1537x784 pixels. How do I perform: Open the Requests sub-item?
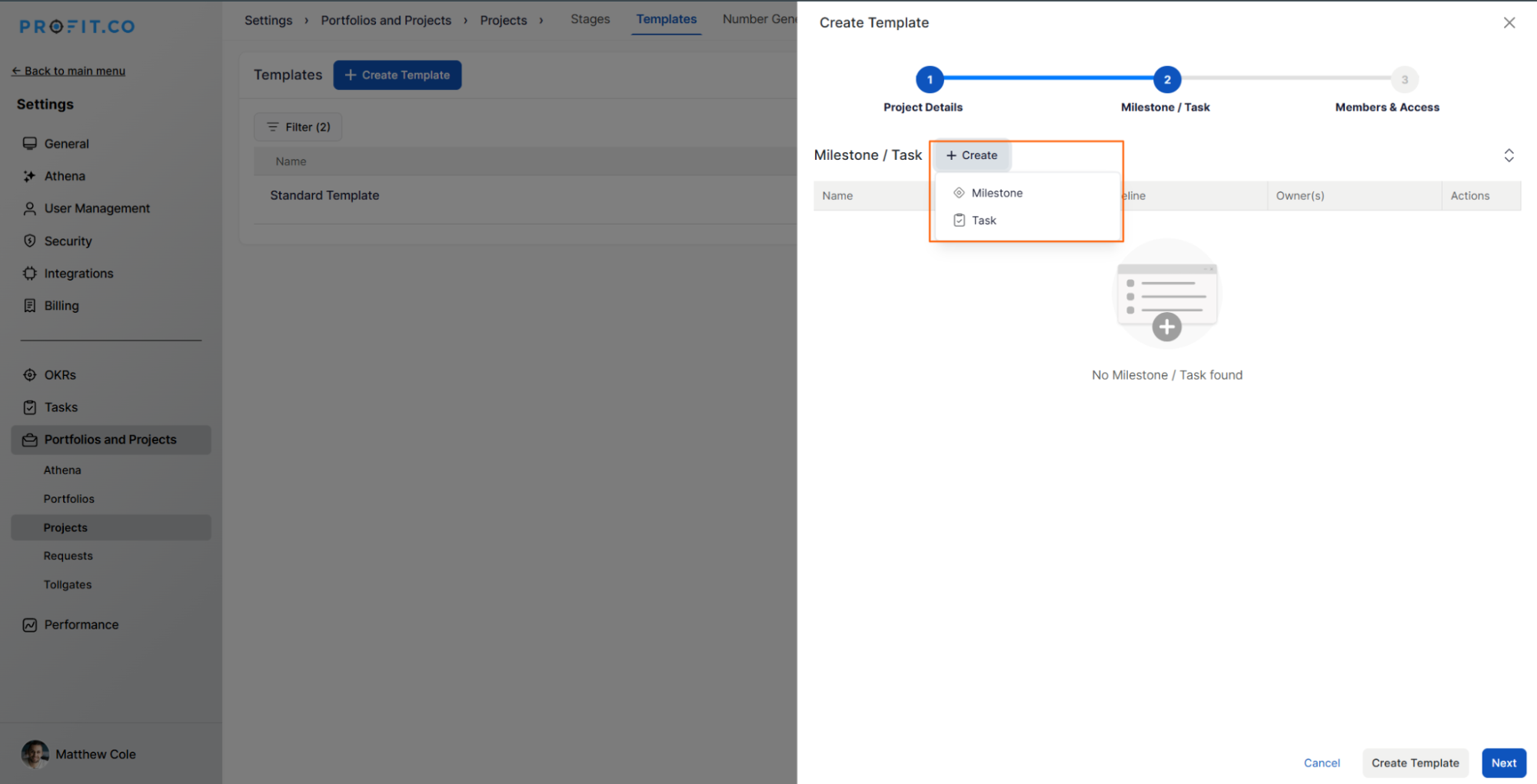(68, 556)
